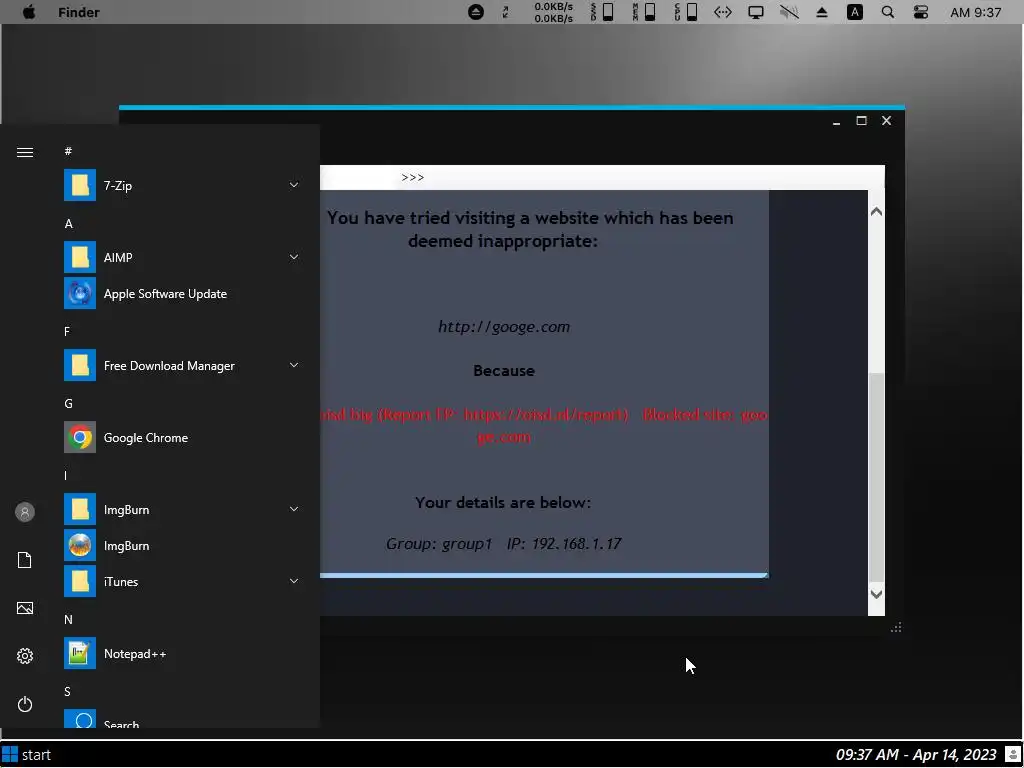Open Spotlight search magnifier
The height and width of the screenshot is (768, 1024).
coord(888,12)
